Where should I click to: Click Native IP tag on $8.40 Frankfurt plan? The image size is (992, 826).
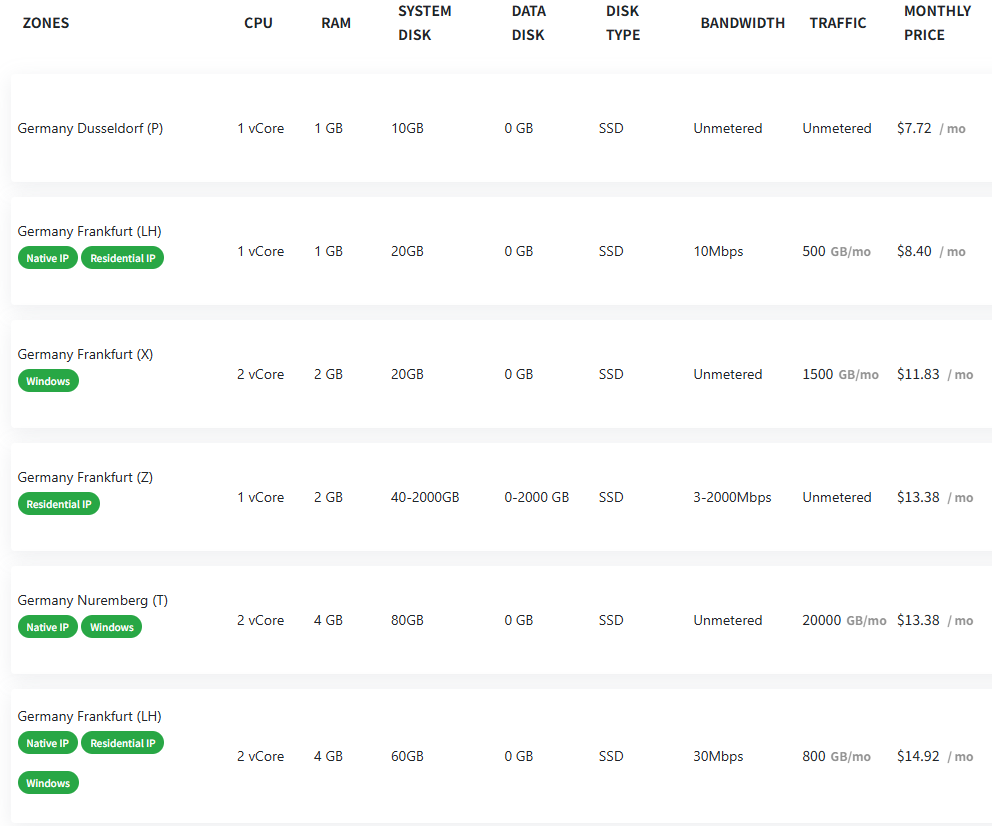tap(47, 258)
